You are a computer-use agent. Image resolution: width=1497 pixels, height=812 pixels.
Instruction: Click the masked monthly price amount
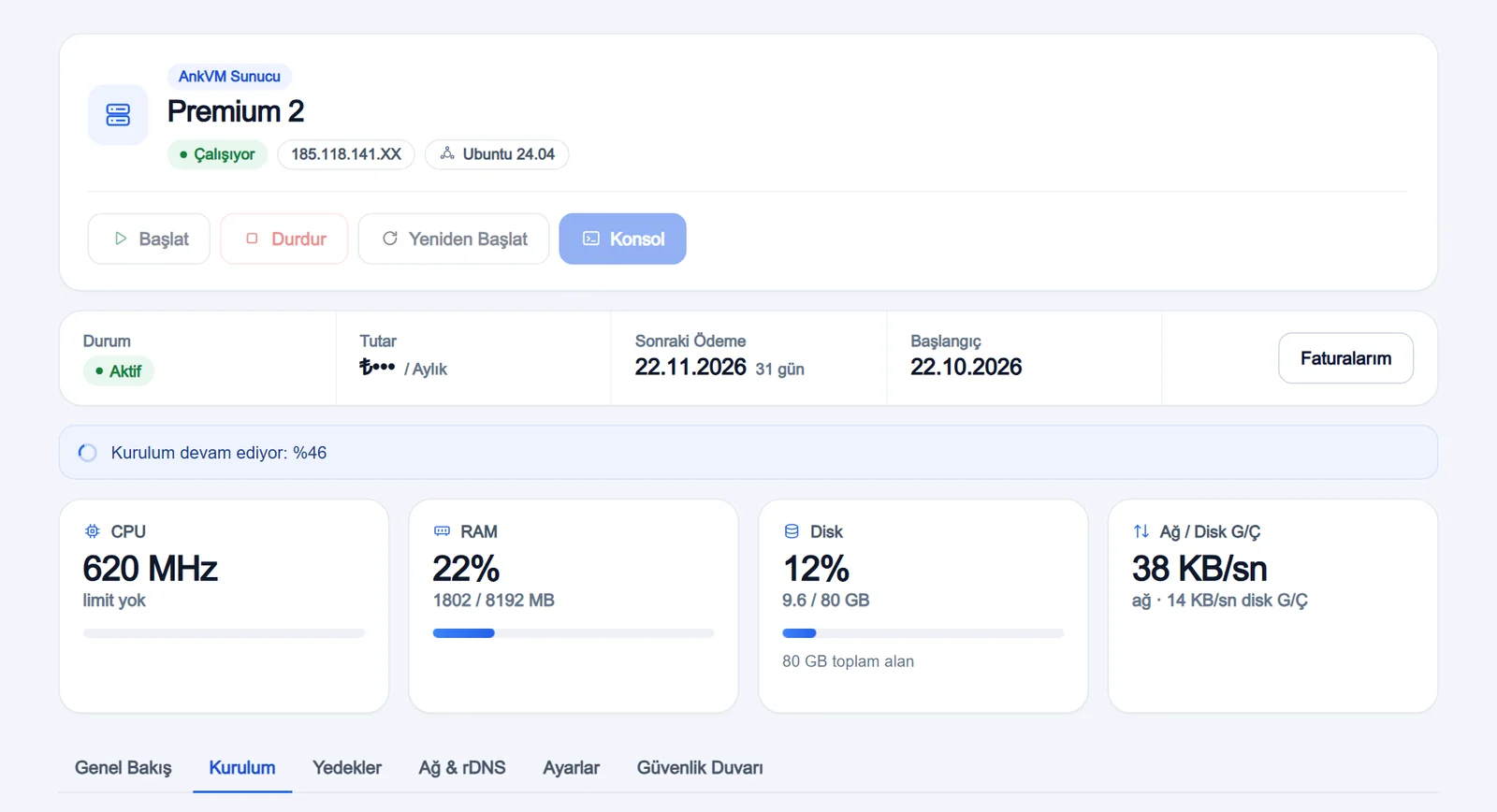(377, 367)
